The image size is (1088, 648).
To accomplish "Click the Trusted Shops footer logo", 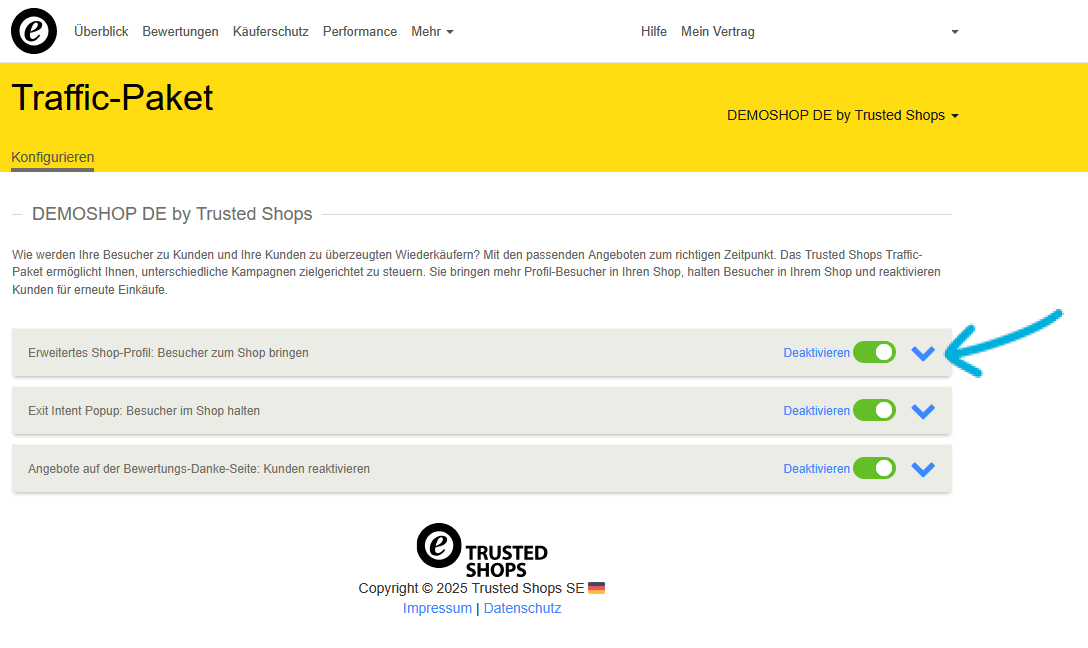I will [482, 550].
